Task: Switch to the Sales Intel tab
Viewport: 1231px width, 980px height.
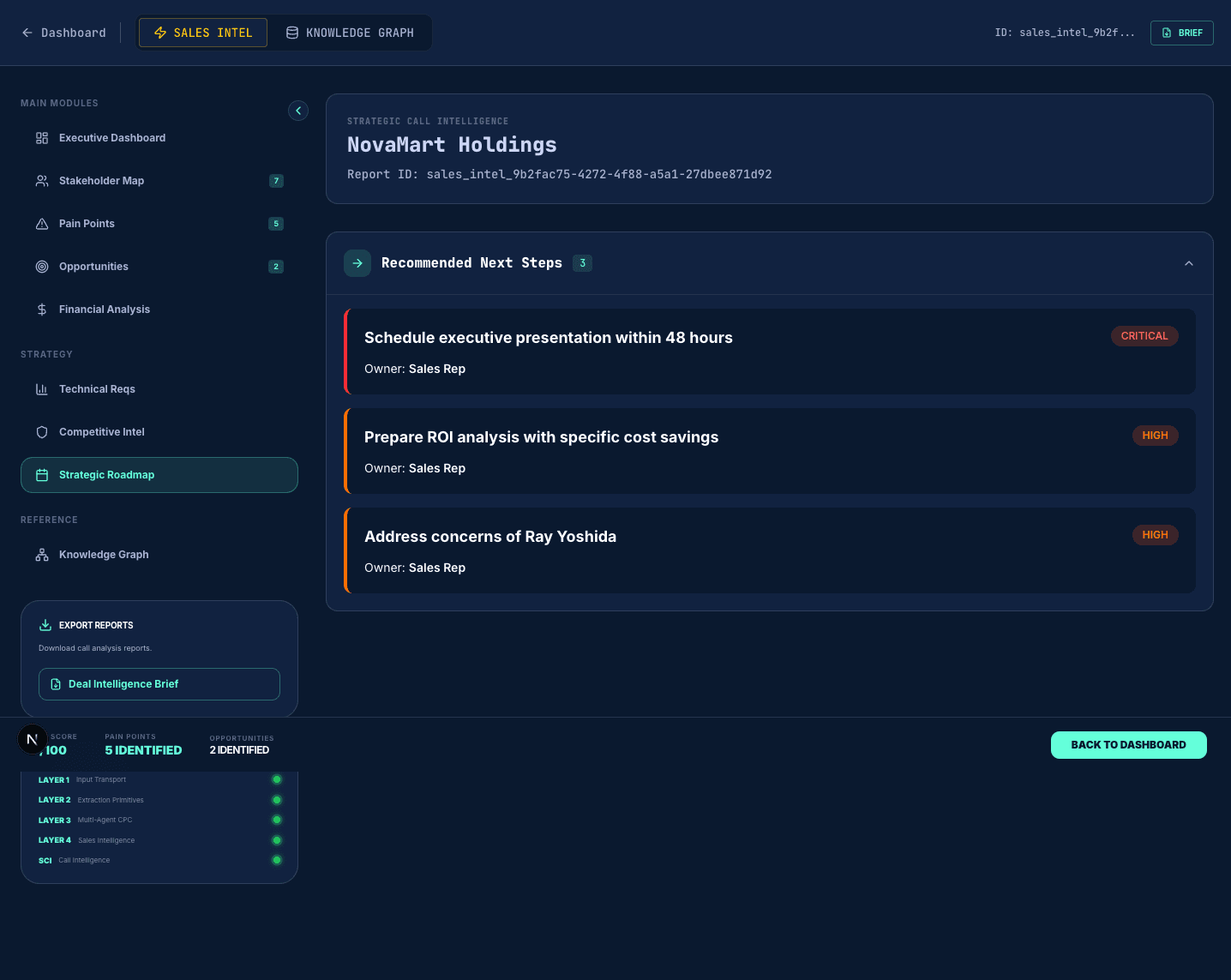Action: coord(203,33)
